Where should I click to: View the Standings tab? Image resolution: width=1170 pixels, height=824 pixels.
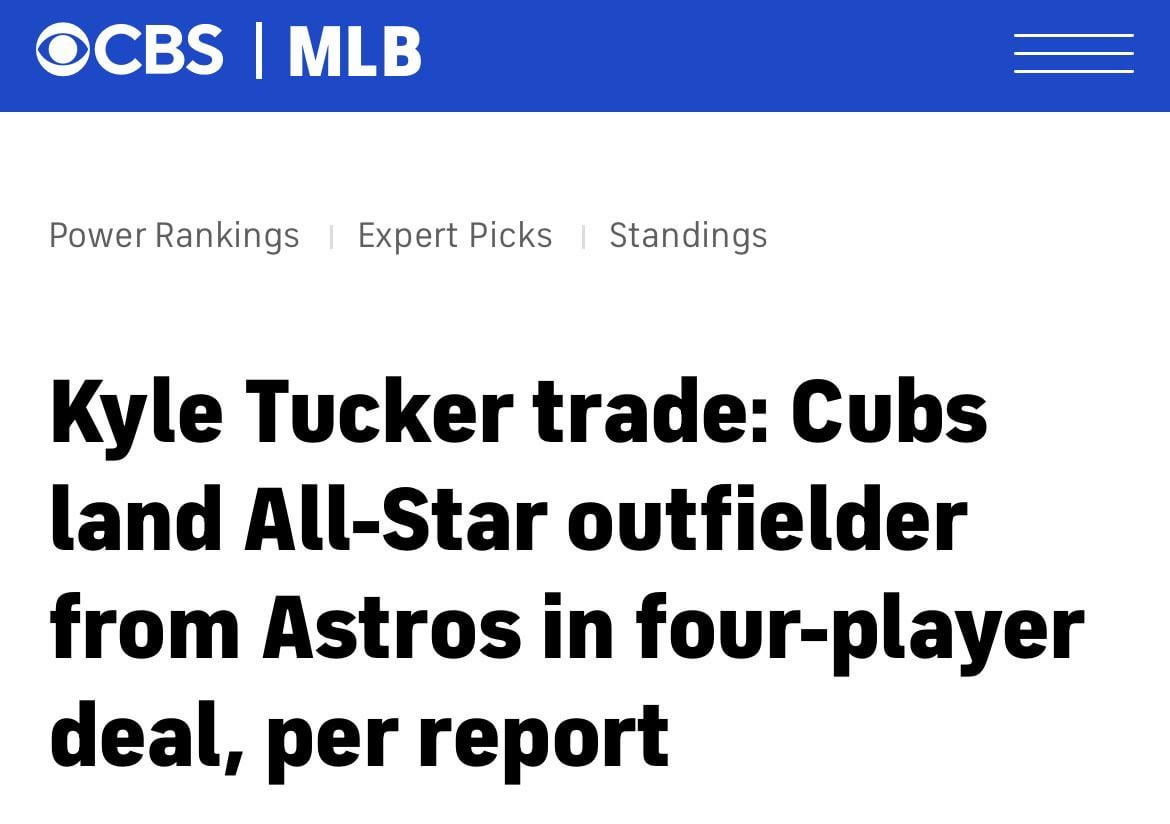688,236
